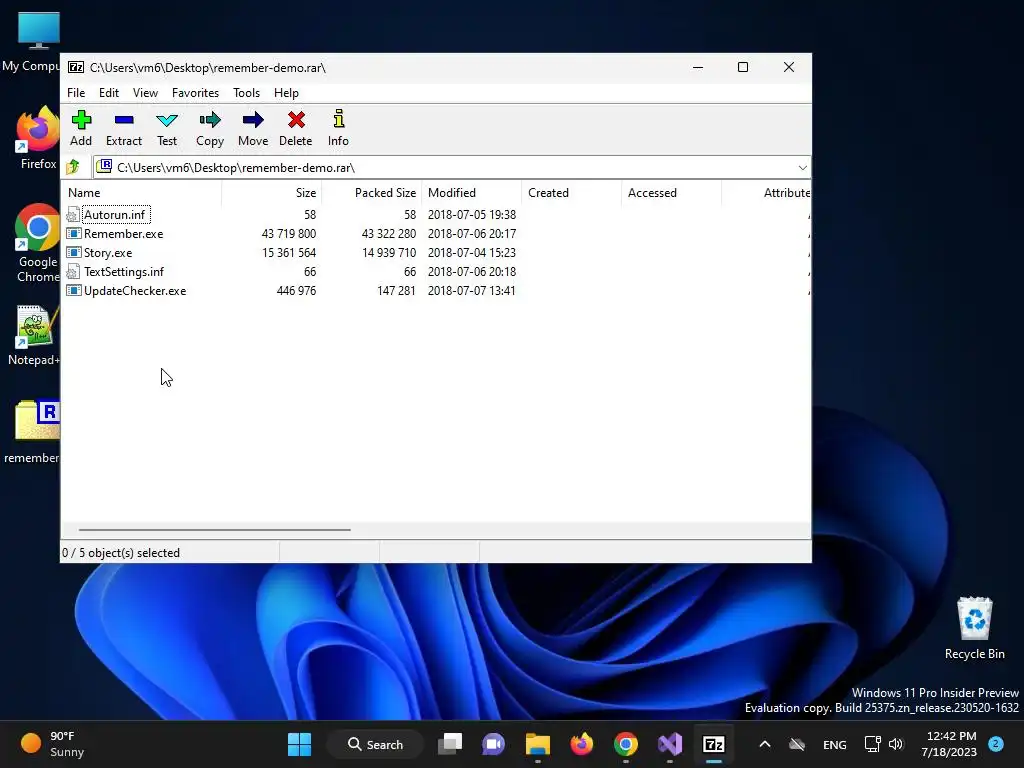
Task: Expand the address path dropdown
Action: coord(802,168)
